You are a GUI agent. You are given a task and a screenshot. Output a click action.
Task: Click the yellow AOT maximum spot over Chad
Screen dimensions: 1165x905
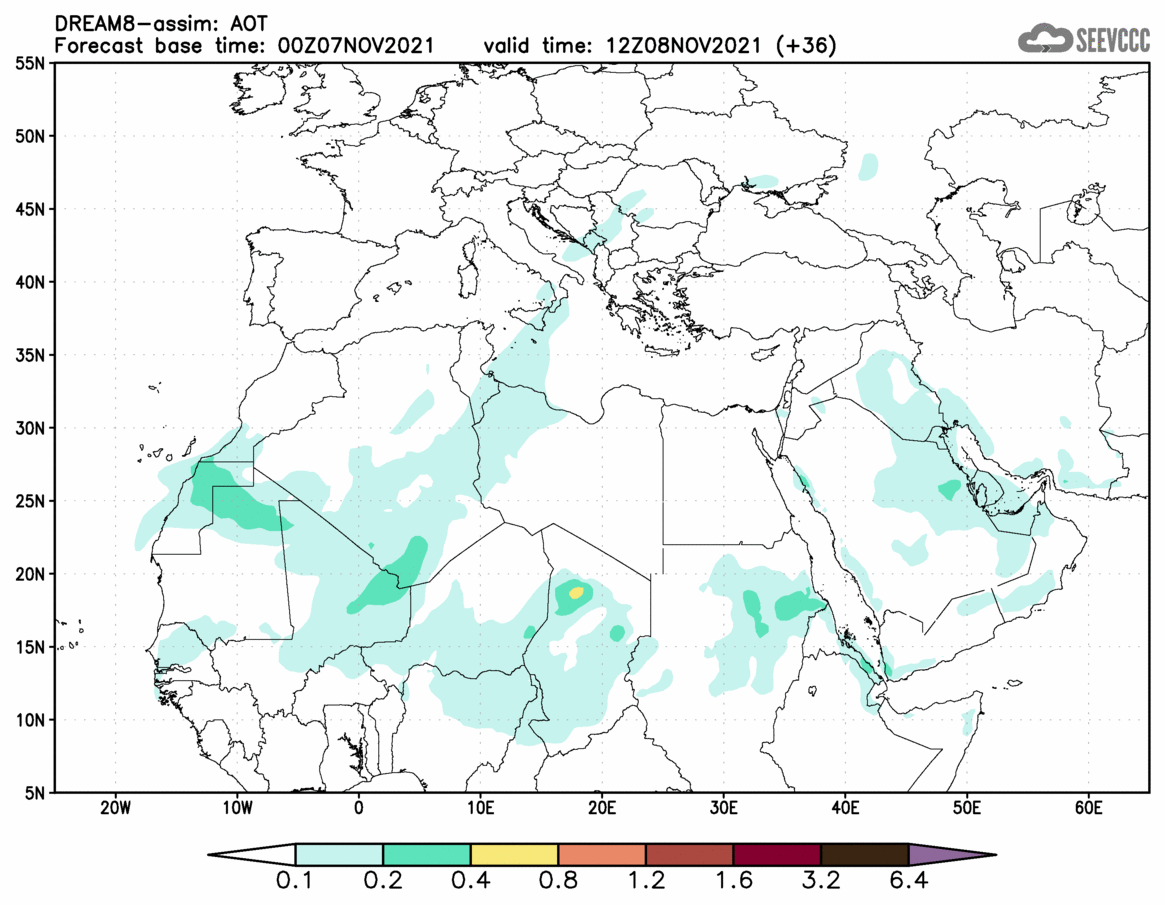coord(576,593)
